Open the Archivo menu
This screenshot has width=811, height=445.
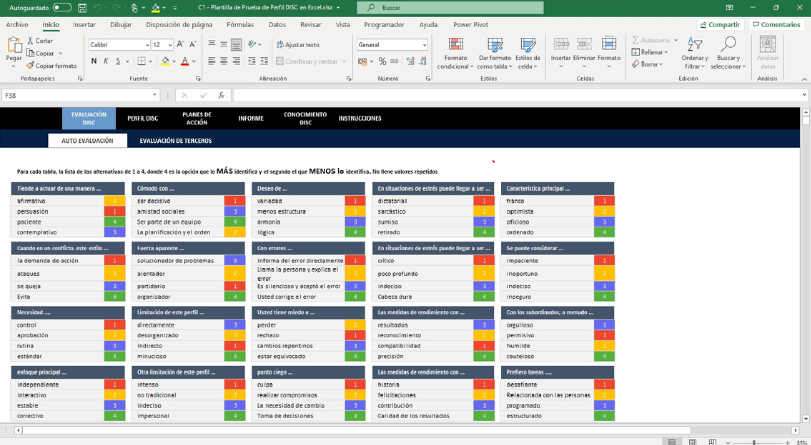click(17, 24)
